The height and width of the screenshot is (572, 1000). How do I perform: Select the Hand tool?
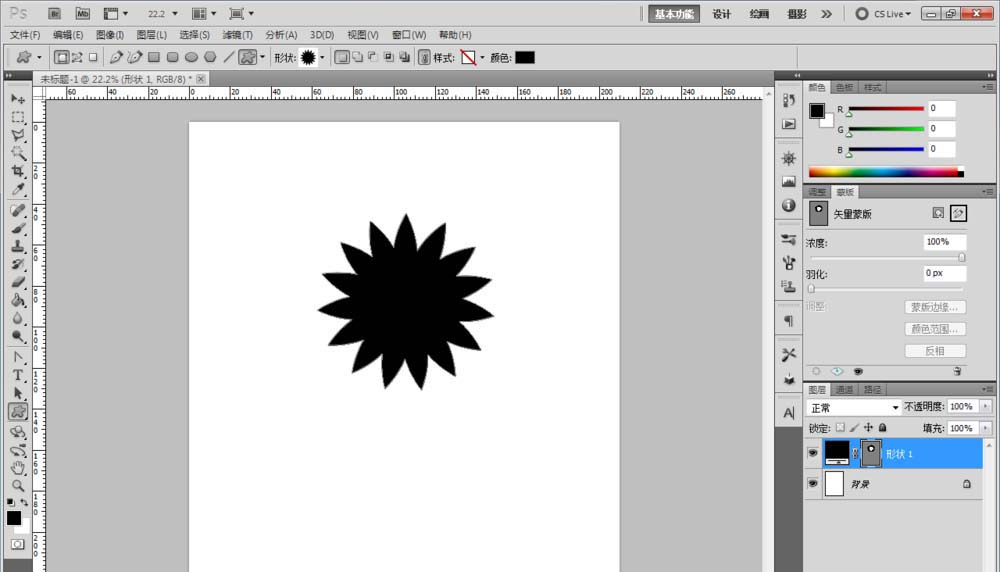18,467
